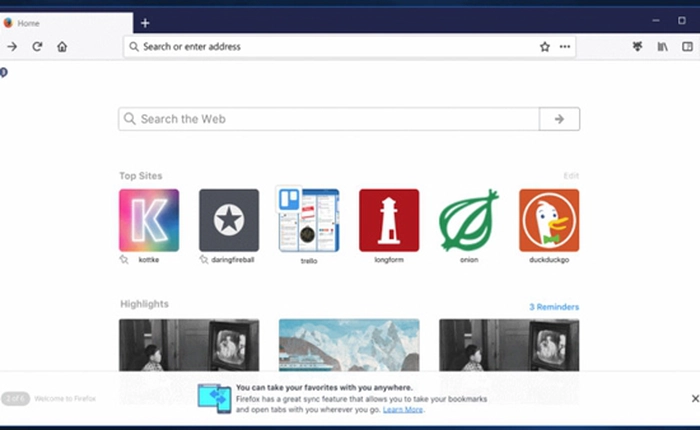Go to the Home page icon
The width and height of the screenshot is (700, 430).
point(62,46)
